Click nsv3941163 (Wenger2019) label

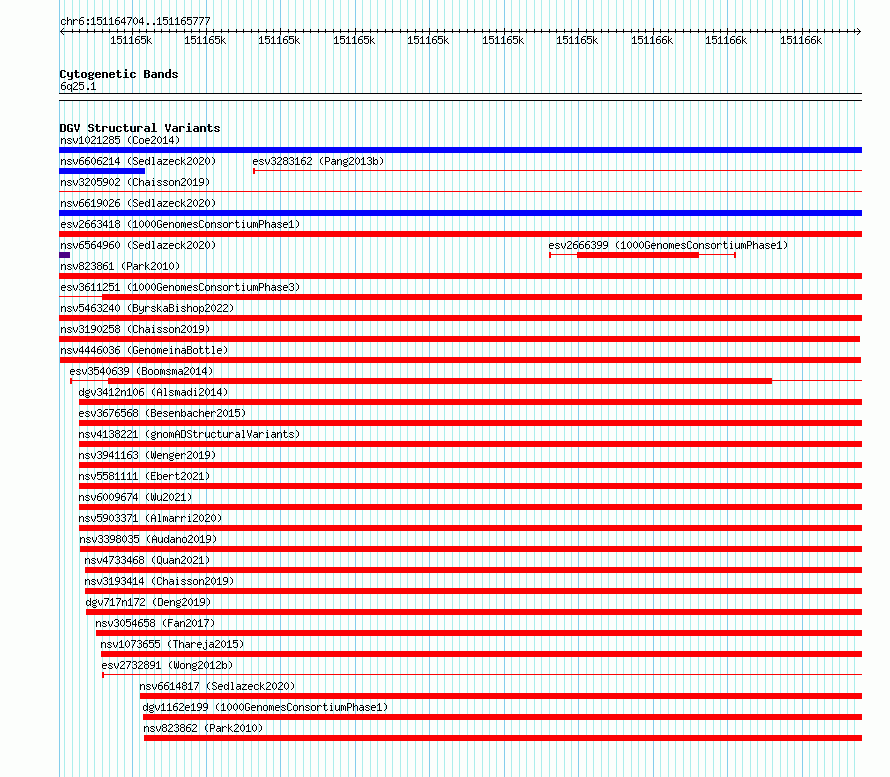147,455
